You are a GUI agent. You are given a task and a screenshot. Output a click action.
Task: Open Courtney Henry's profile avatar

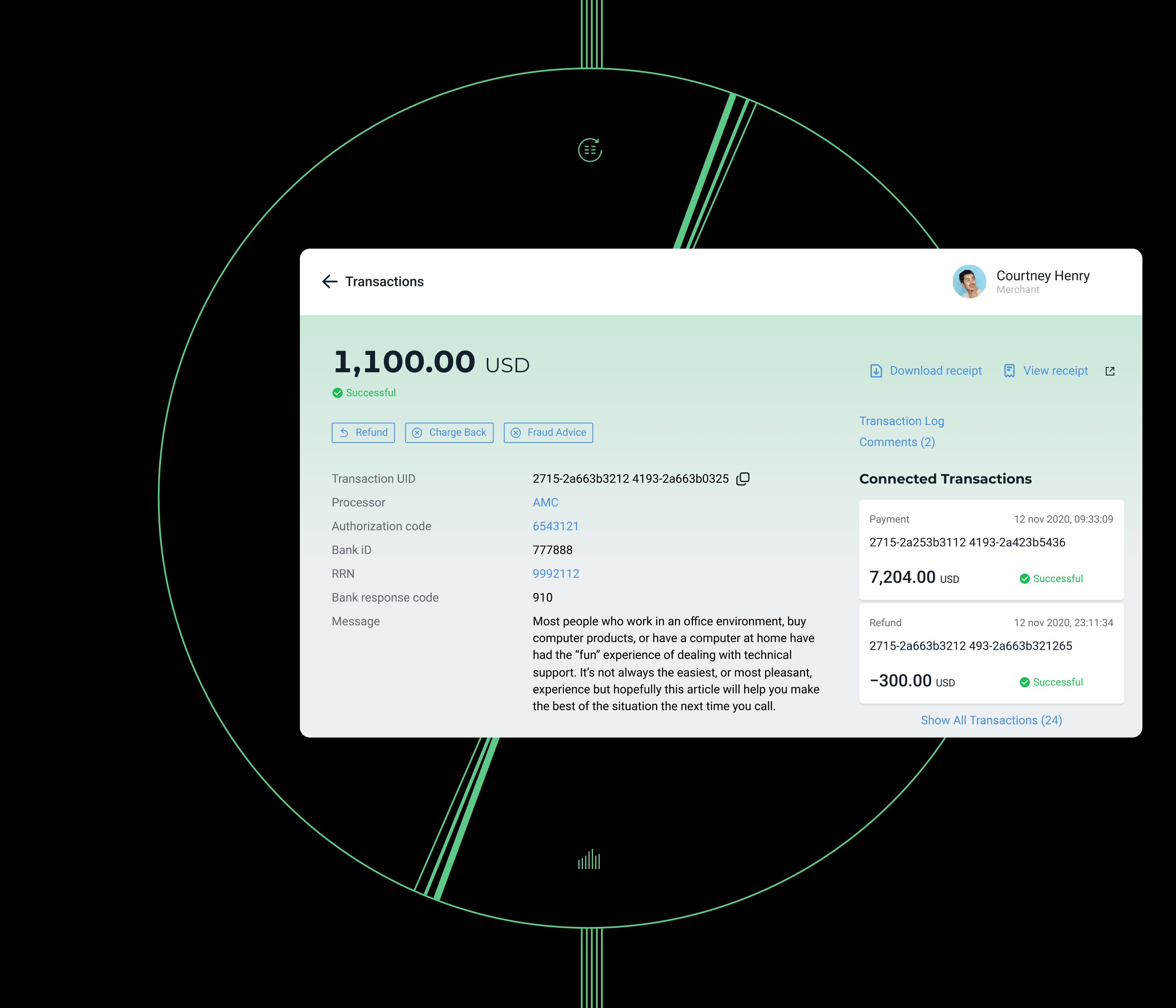pyautogui.click(x=969, y=281)
